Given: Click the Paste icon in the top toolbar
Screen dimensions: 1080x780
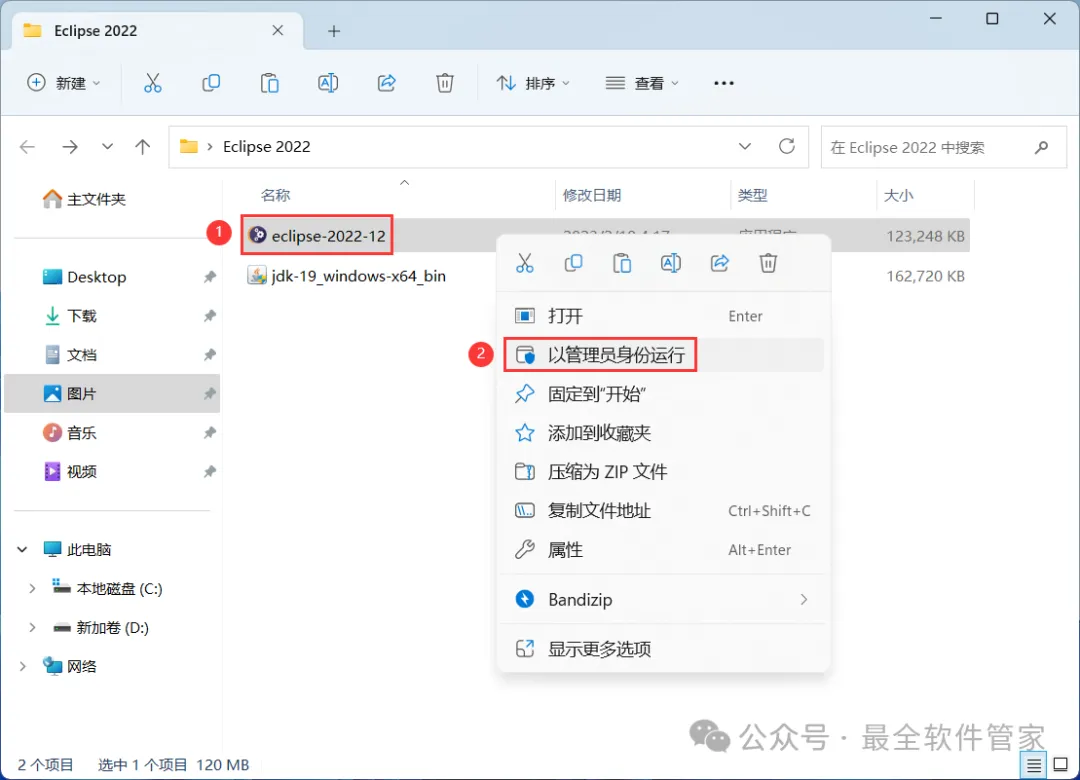Looking at the screenshot, I should pos(269,83).
